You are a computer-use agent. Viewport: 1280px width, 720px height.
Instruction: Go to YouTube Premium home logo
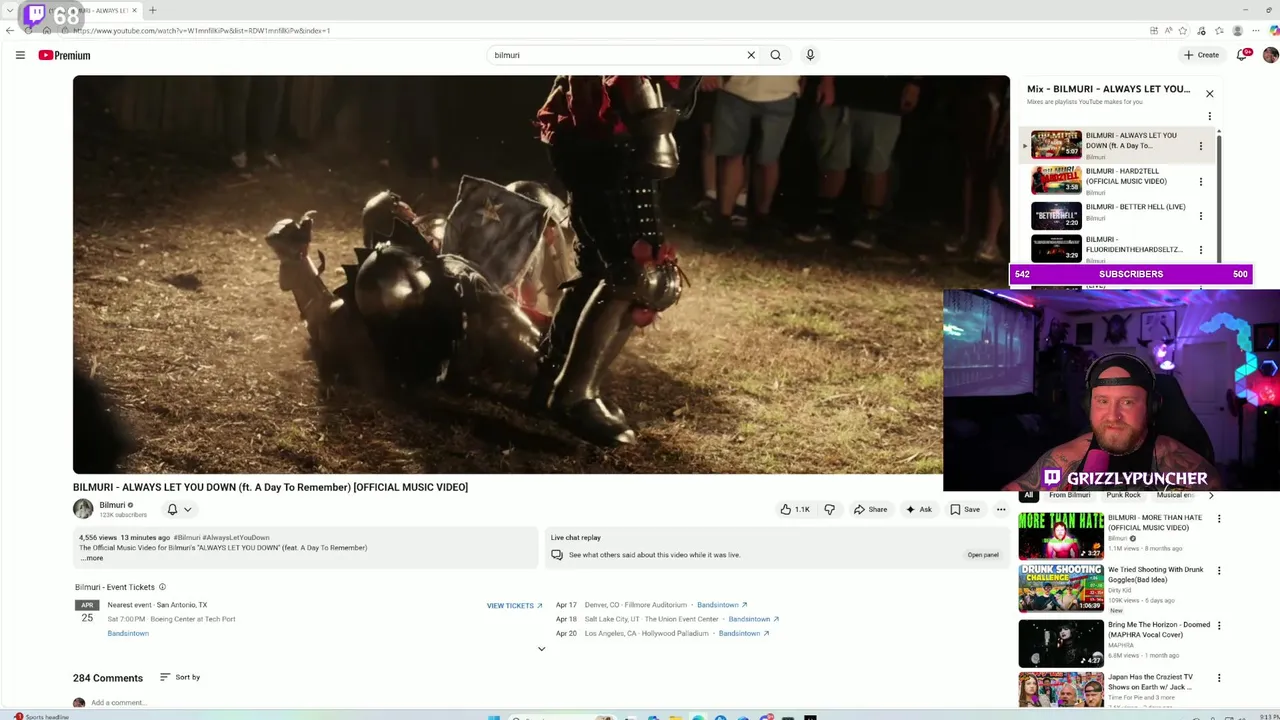point(64,55)
